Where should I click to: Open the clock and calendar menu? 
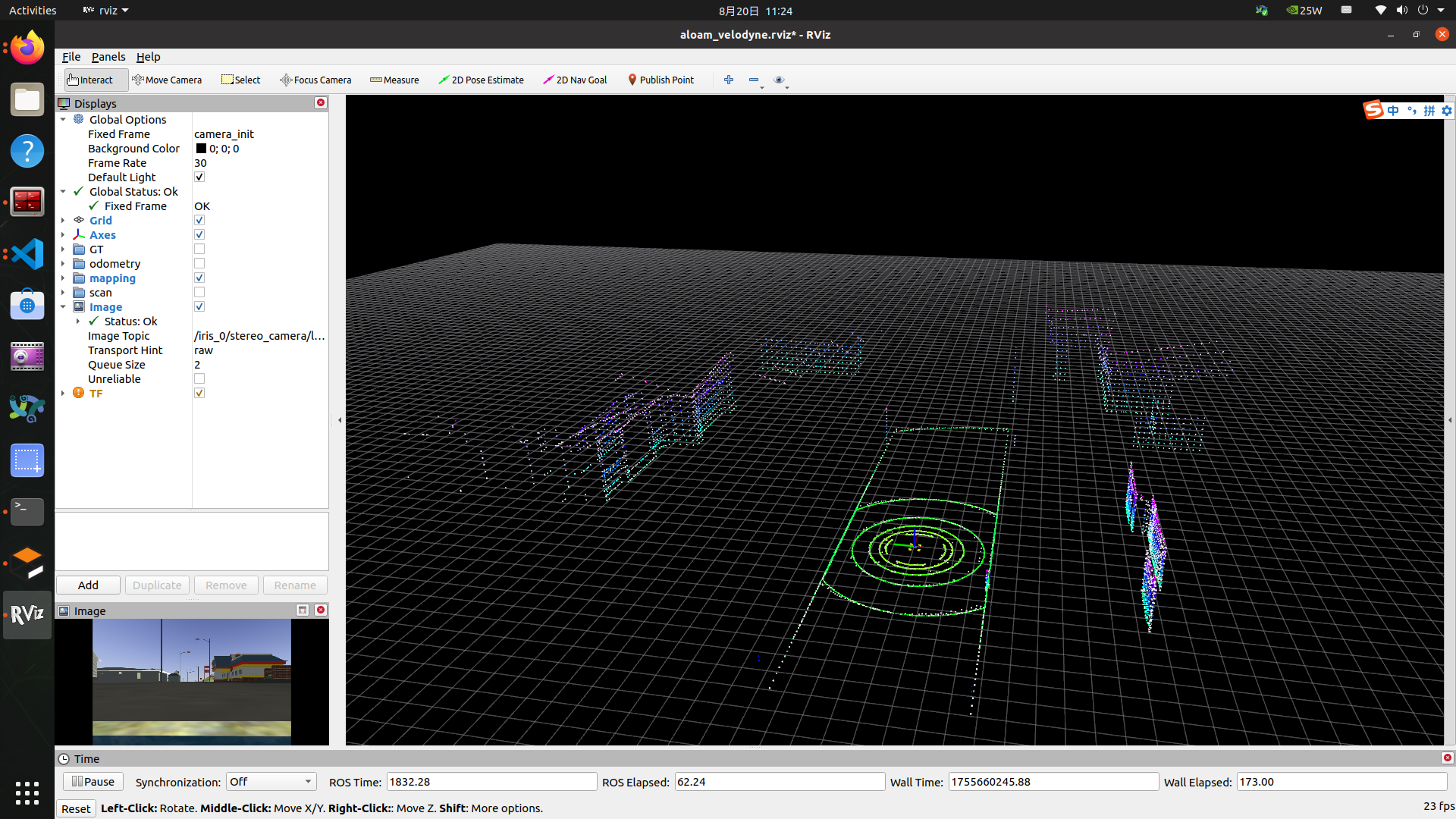(x=755, y=11)
